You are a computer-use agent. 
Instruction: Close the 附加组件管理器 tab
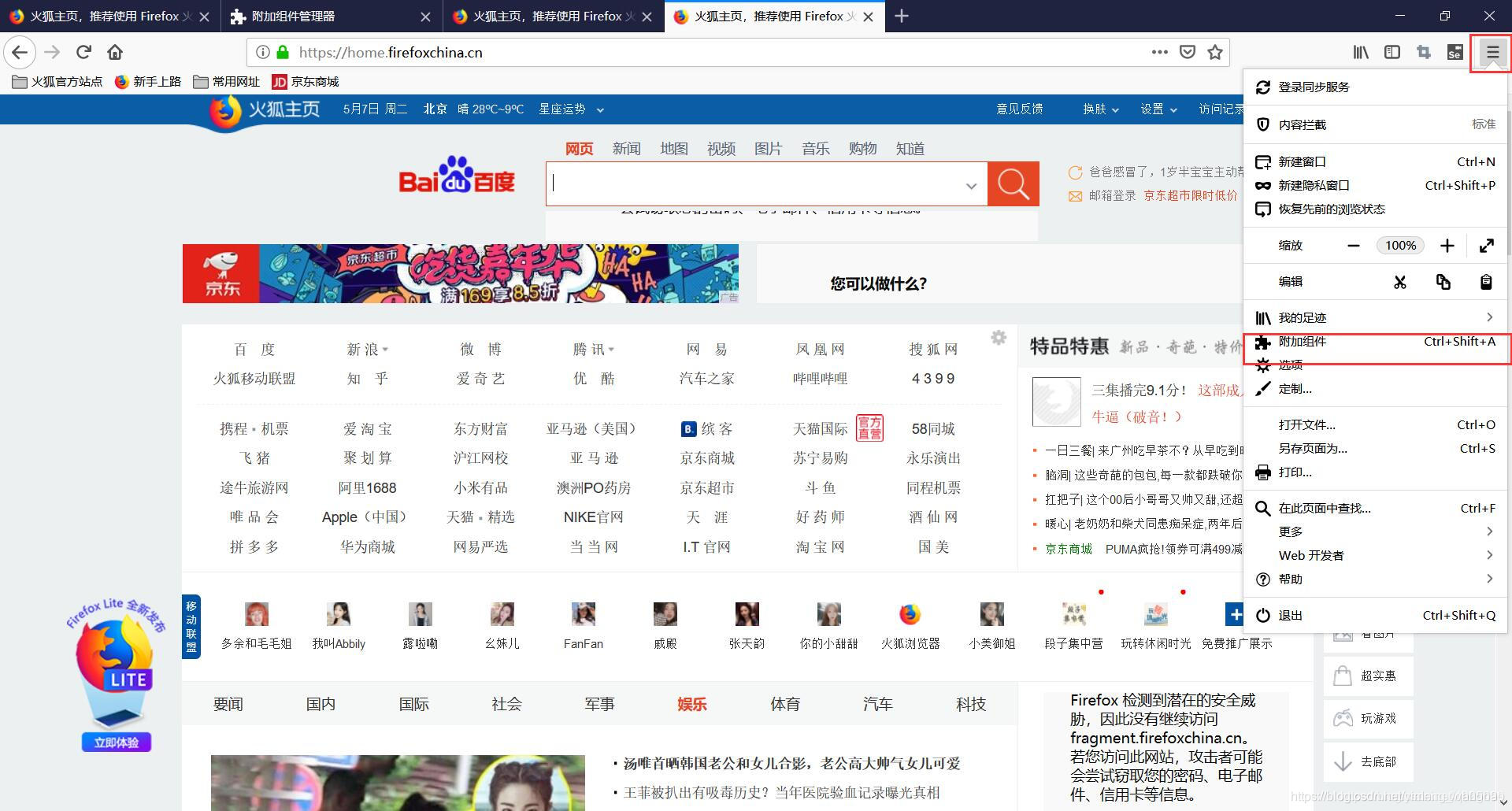tap(425, 17)
